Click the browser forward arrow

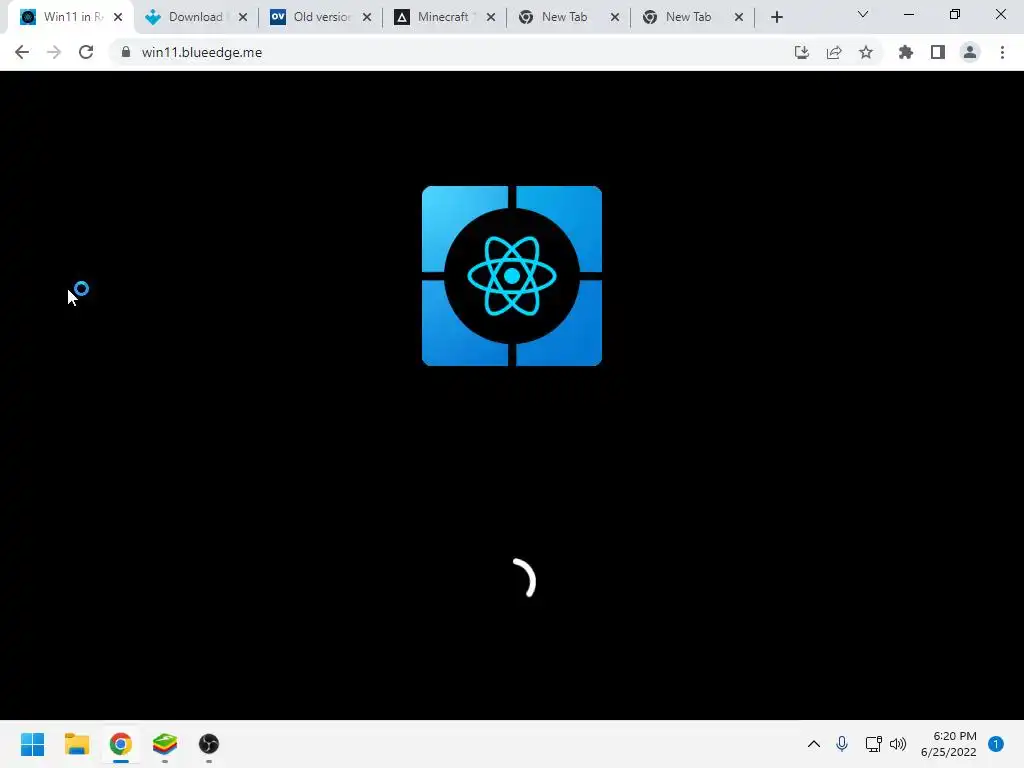tap(54, 52)
